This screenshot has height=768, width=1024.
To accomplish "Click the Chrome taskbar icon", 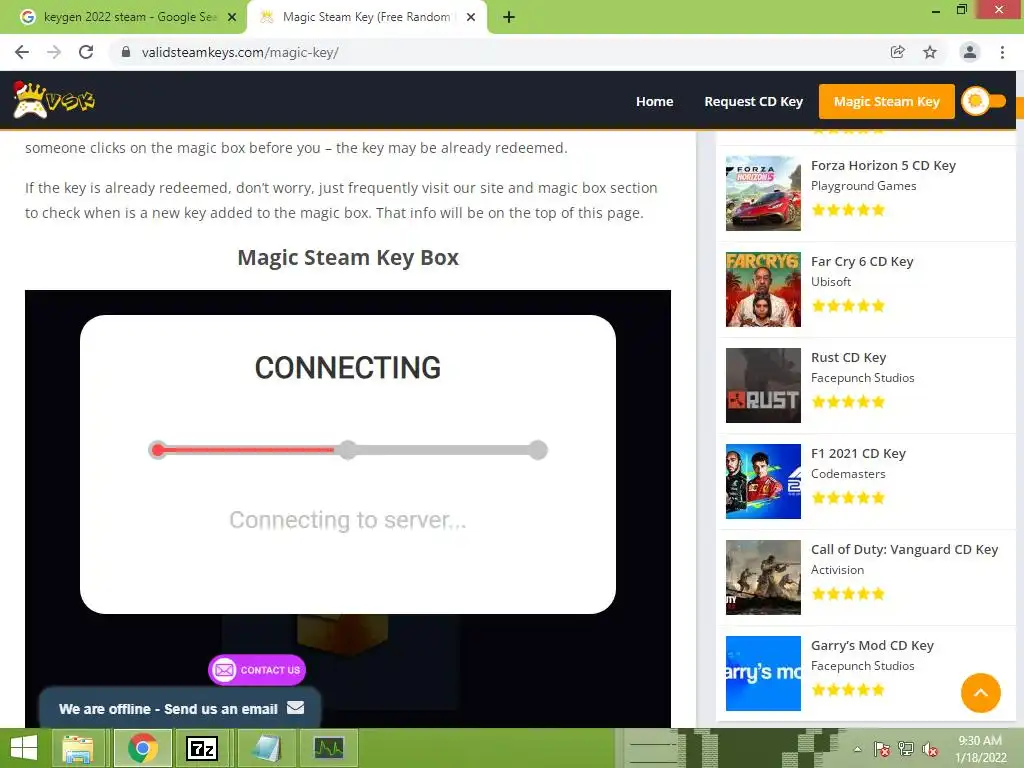I will tap(142, 748).
